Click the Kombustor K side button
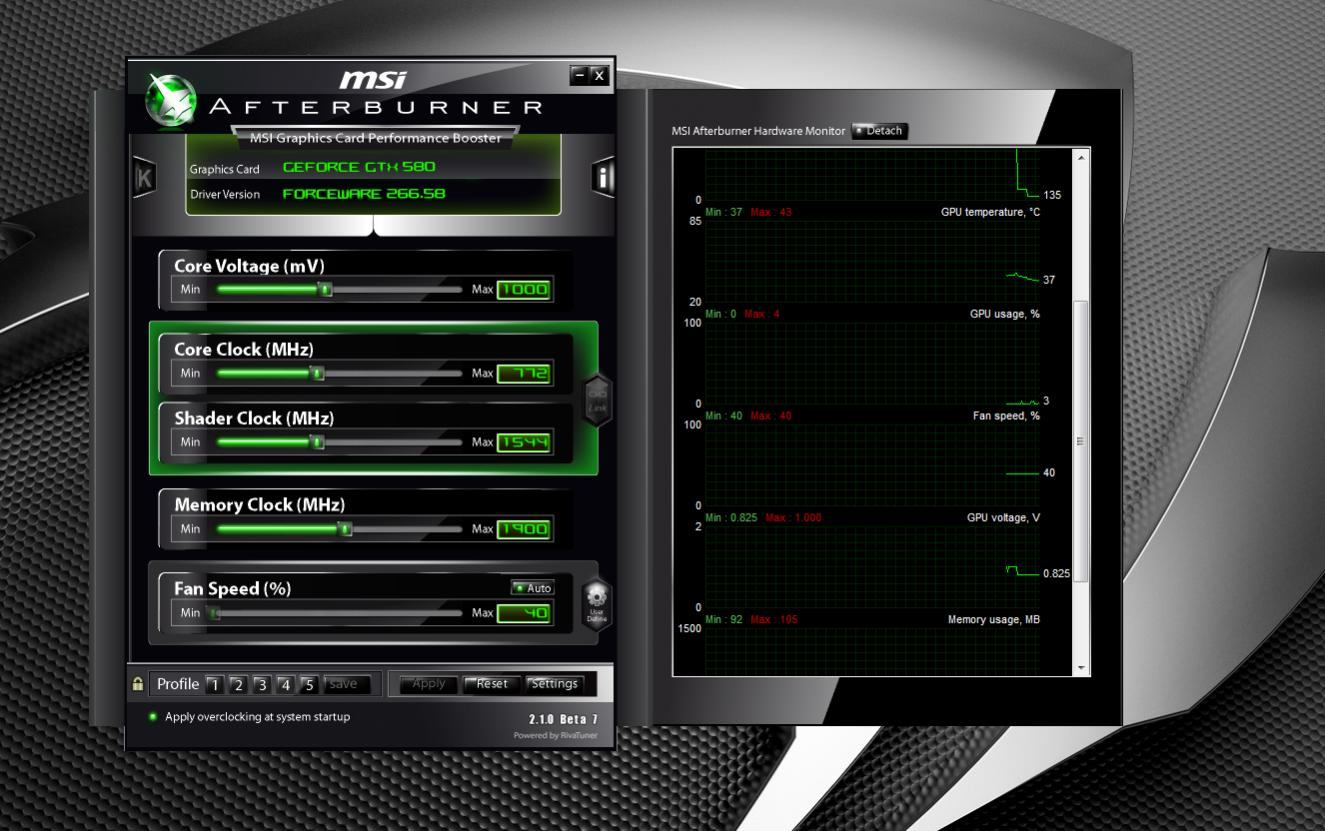The width and height of the screenshot is (1325, 831). coord(144,178)
